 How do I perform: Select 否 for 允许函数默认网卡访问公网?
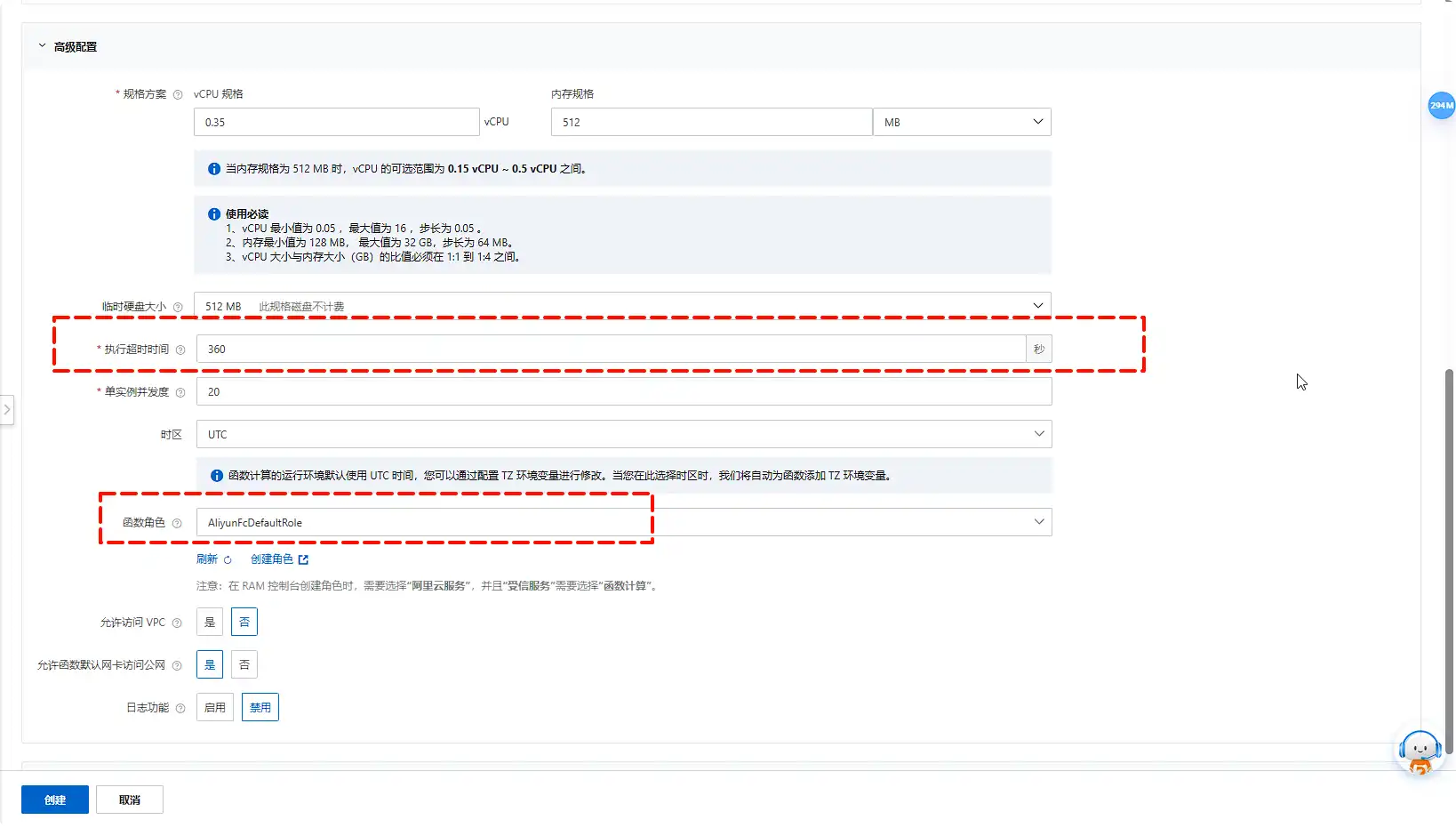[x=244, y=664]
